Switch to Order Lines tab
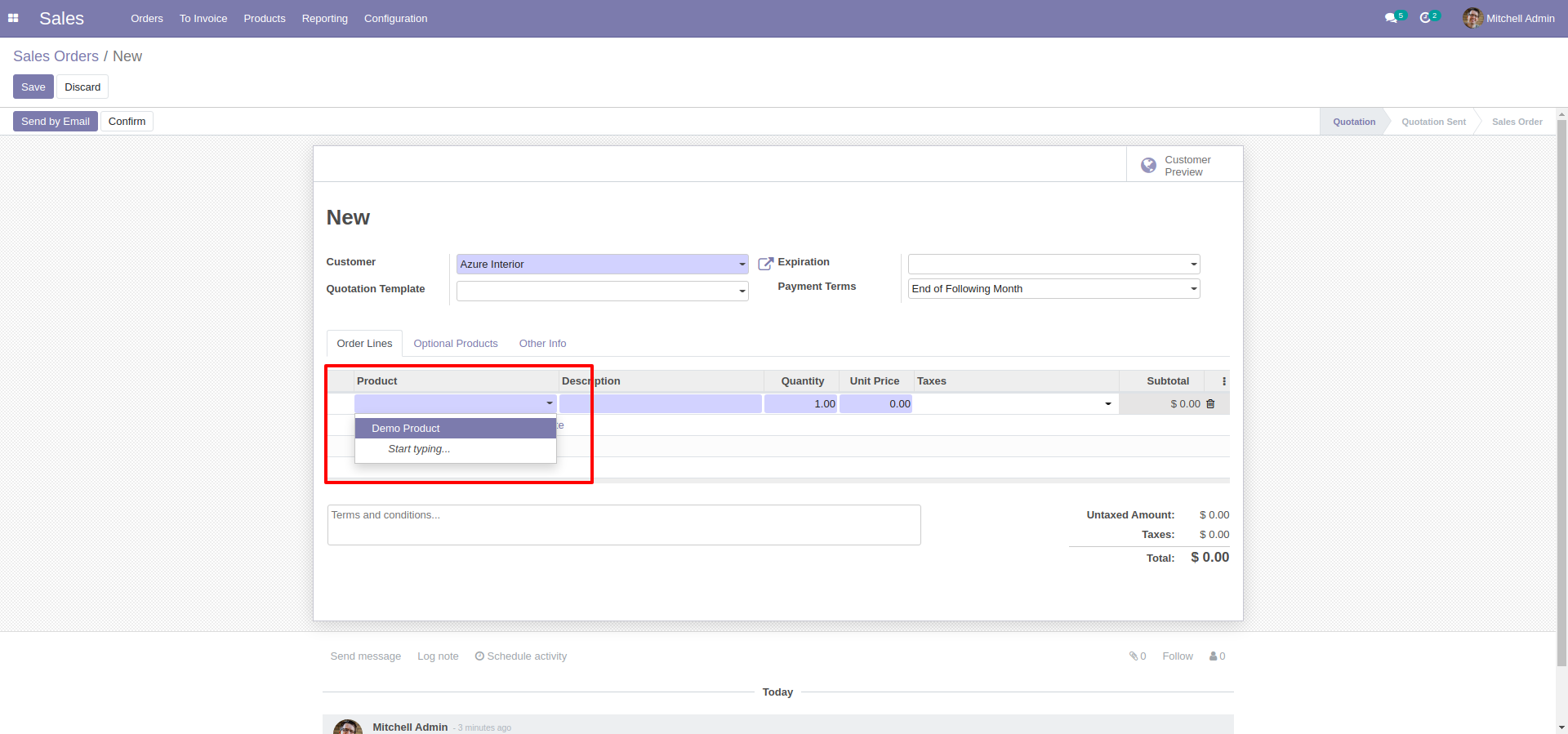Viewport: 1568px width, 734px height. tap(364, 344)
